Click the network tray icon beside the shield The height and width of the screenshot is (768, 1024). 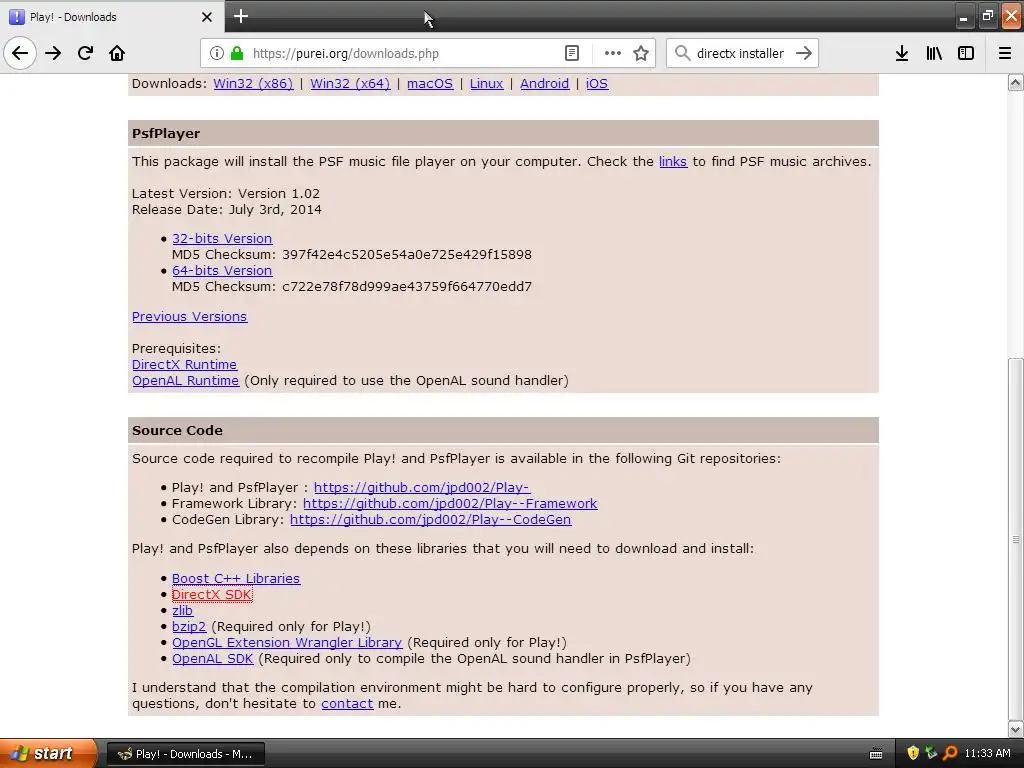(931, 754)
